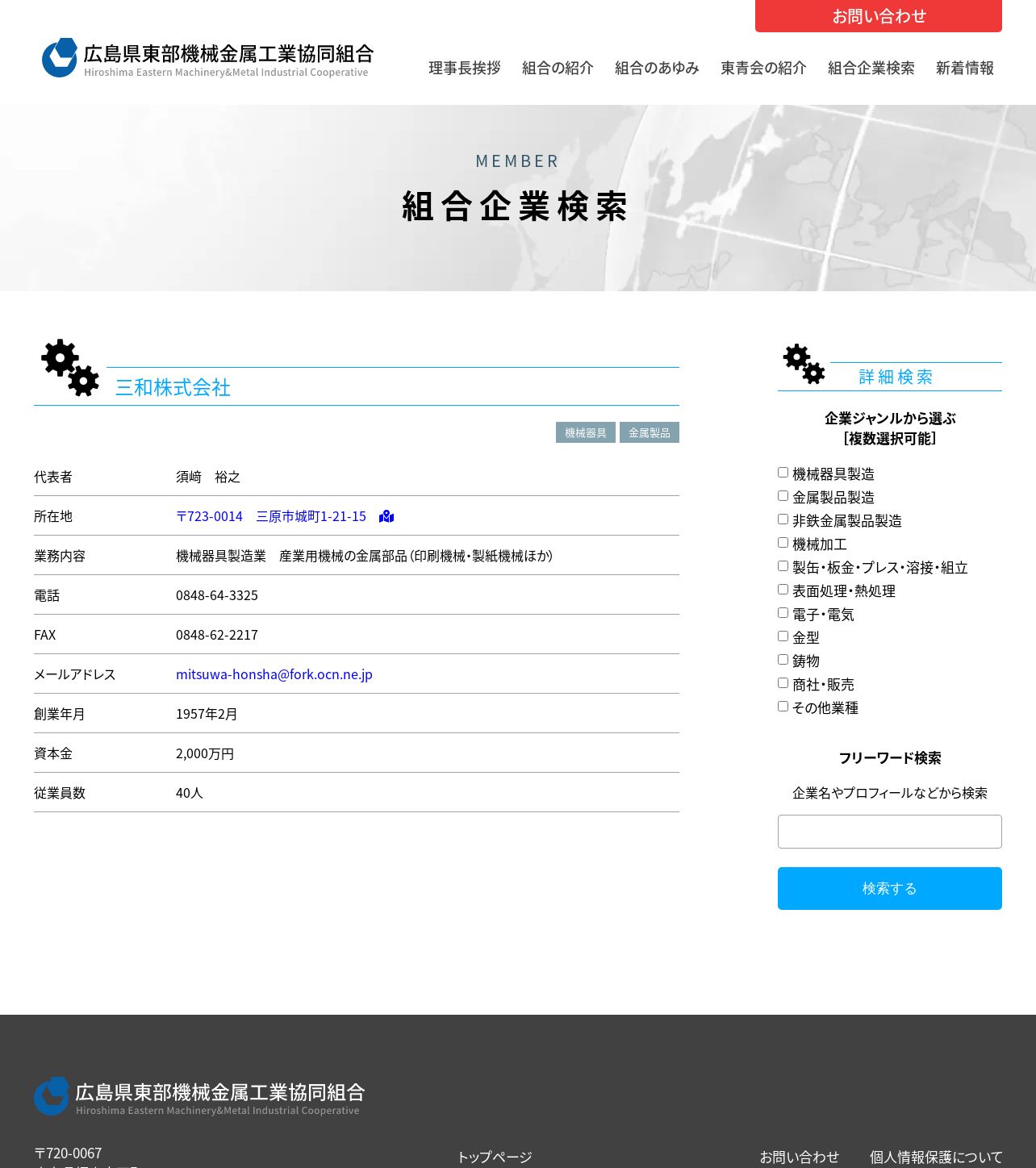Click the mitsuwa-honsha@fork.ocn.ne.jp email link

[274, 674]
